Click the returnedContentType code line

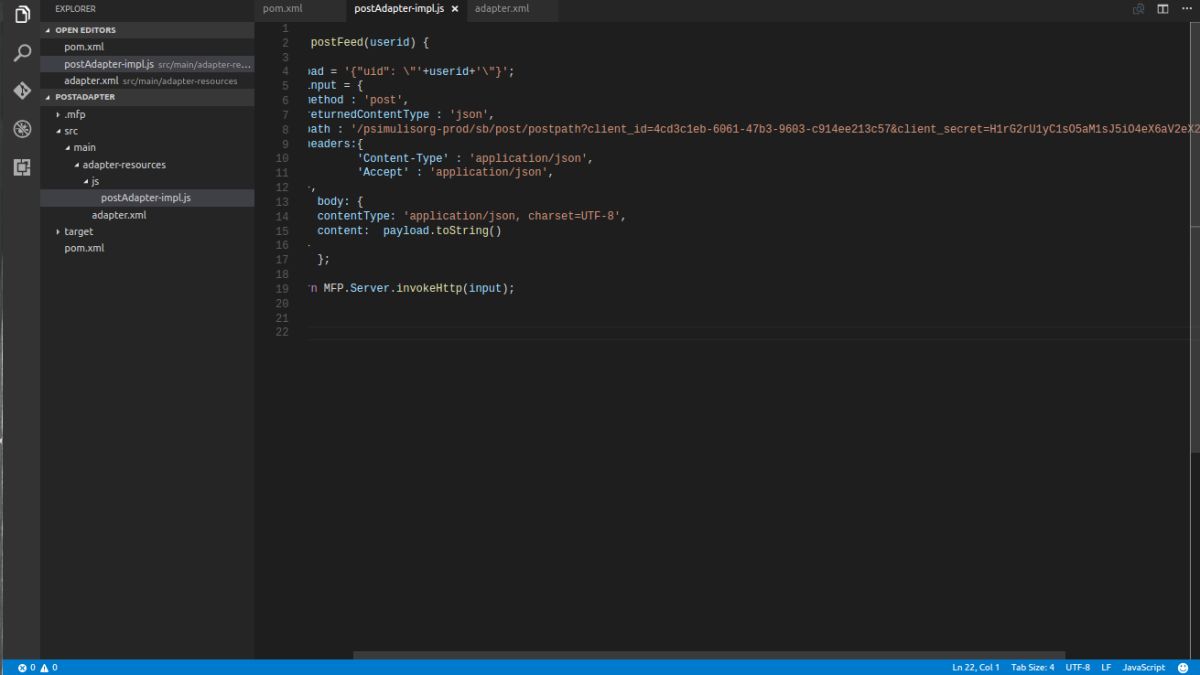(402, 115)
